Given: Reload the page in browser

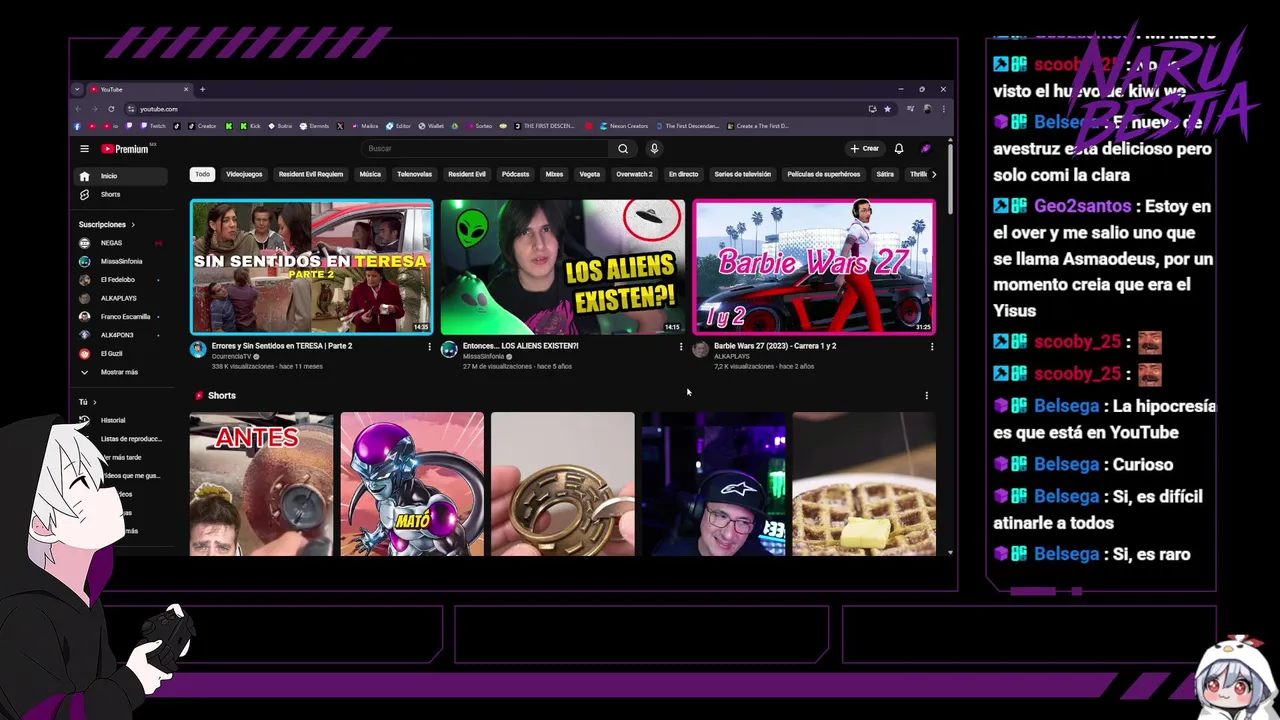Looking at the screenshot, I should (111, 109).
